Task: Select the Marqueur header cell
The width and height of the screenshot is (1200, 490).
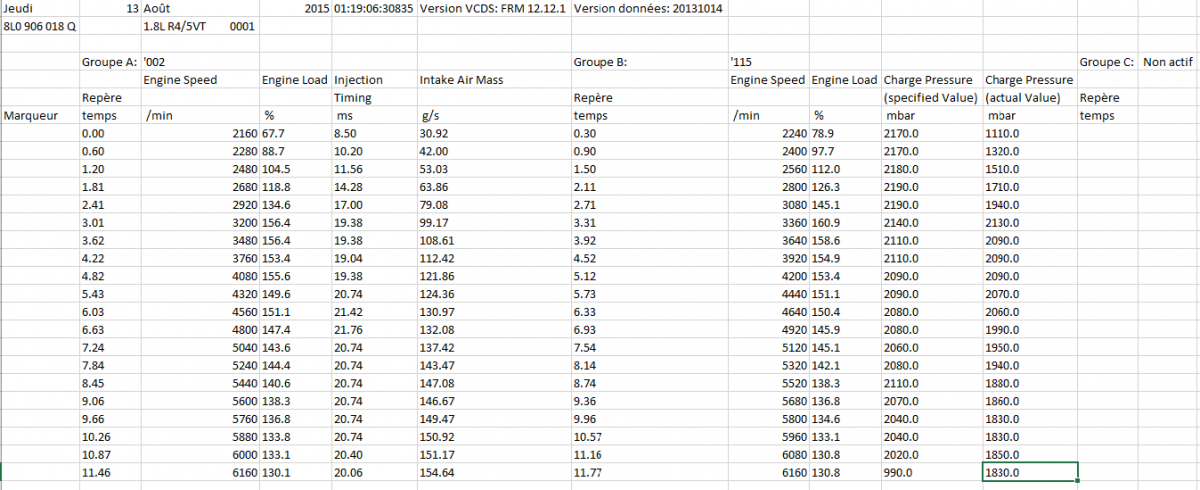Action: click(30, 116)
